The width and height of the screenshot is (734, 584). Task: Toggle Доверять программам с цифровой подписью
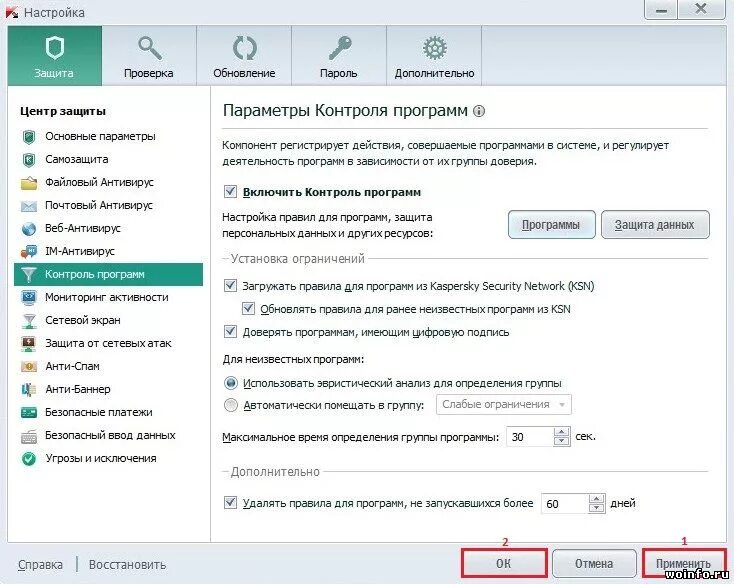click(x=230, y=331)
